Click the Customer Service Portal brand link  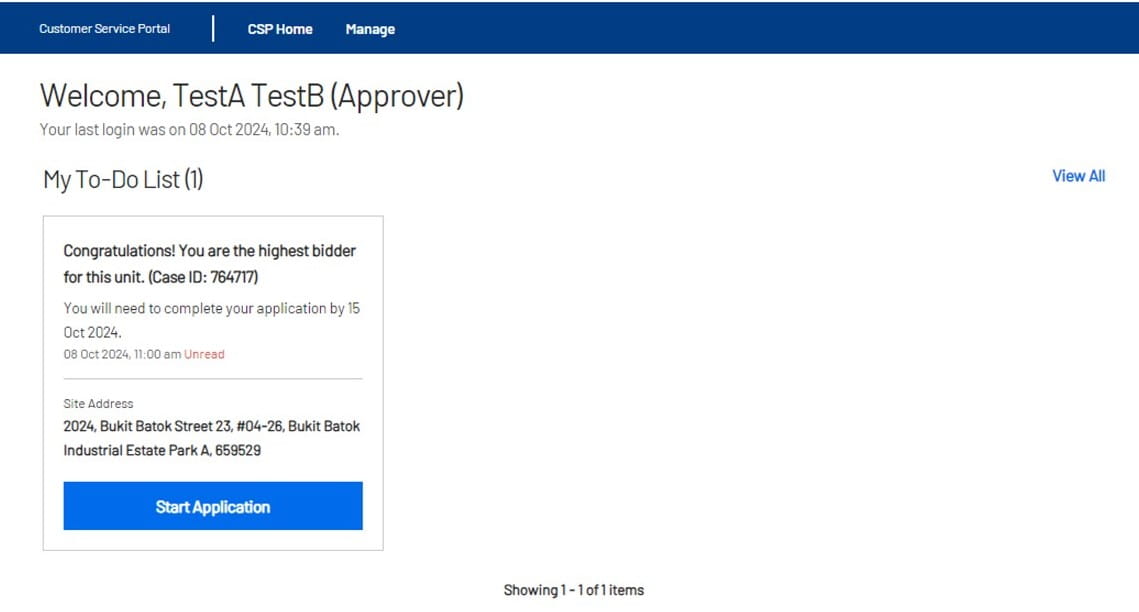(x=103, y=28)
